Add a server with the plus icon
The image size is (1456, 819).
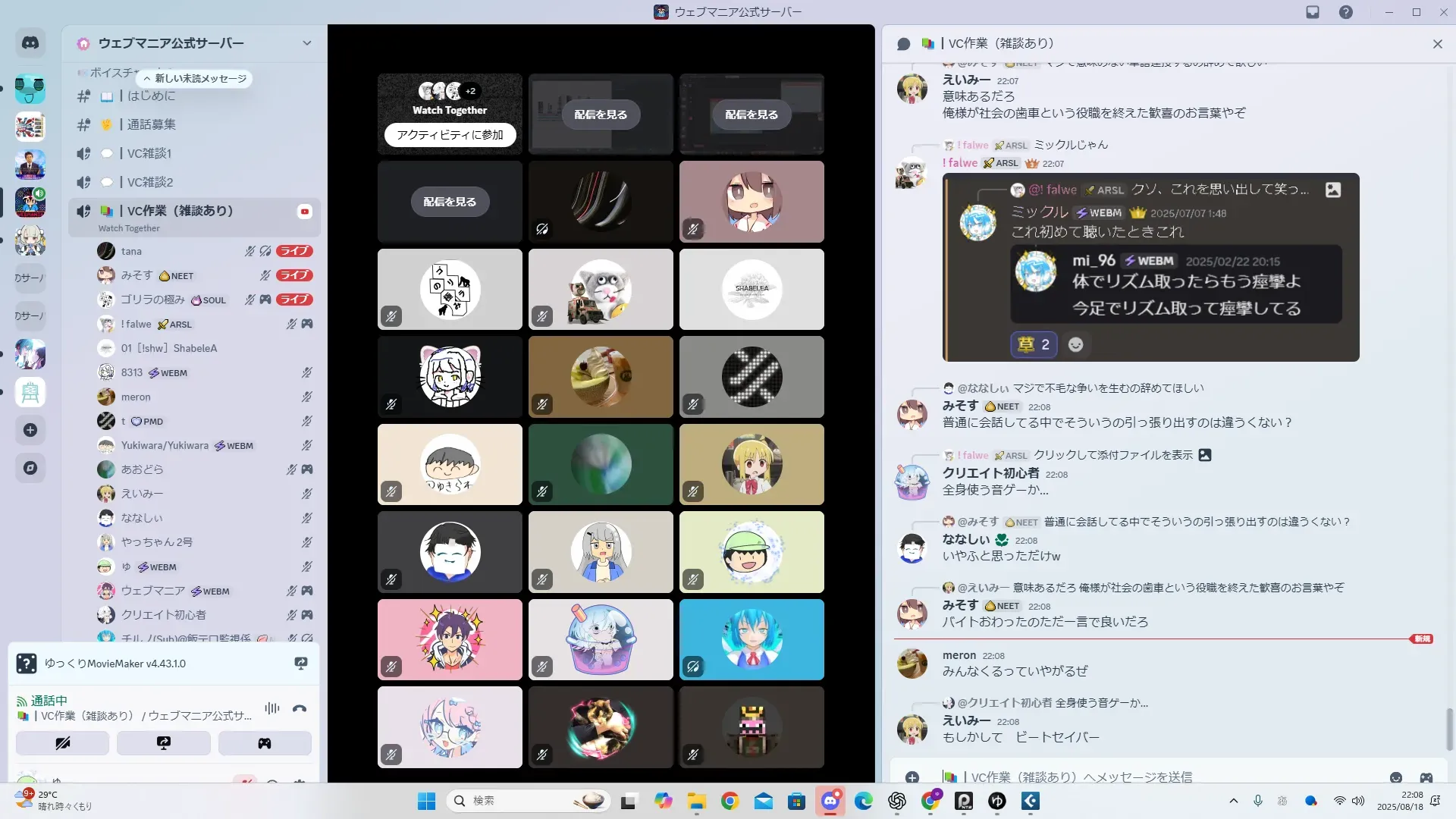click(x=30, y=430)
